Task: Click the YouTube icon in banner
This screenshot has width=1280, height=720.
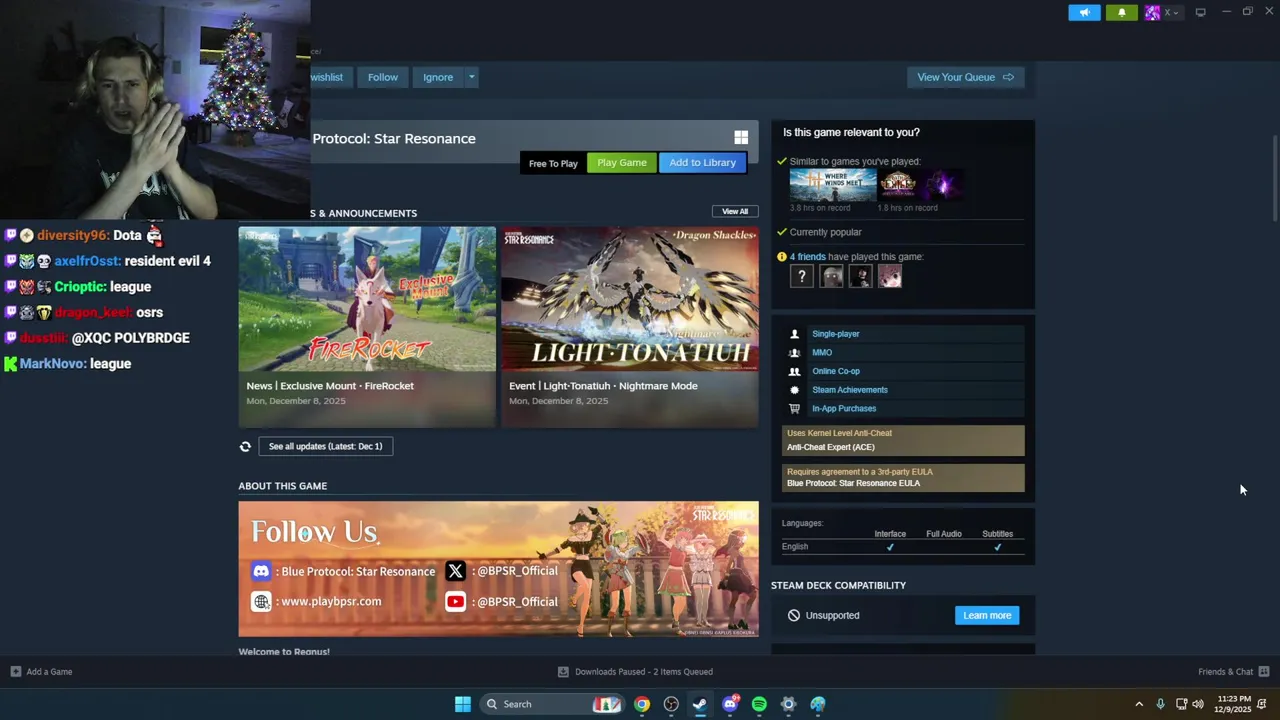Action: [455, 601]
